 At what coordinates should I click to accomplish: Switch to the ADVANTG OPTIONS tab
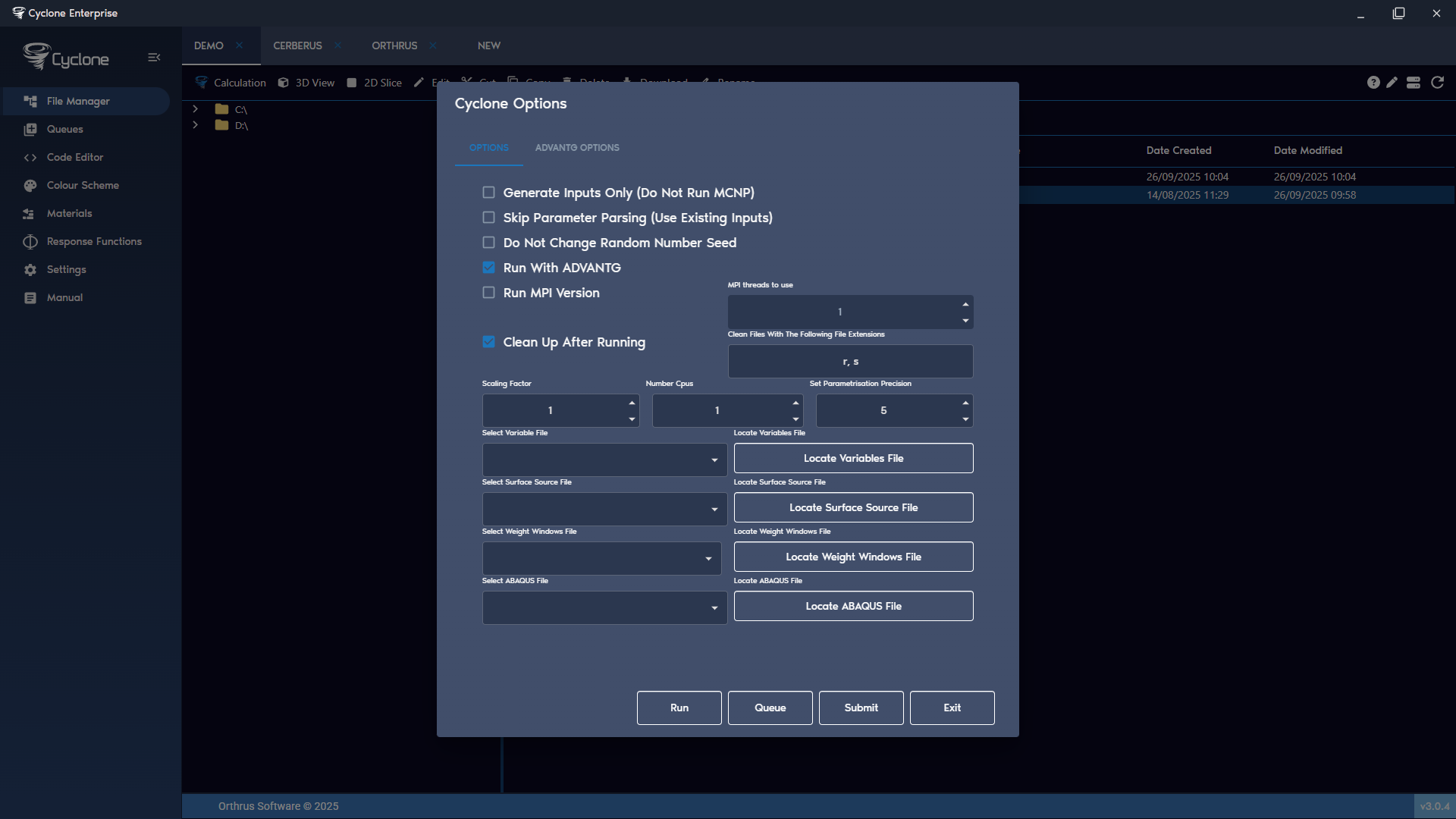click(x=577, y=148)
